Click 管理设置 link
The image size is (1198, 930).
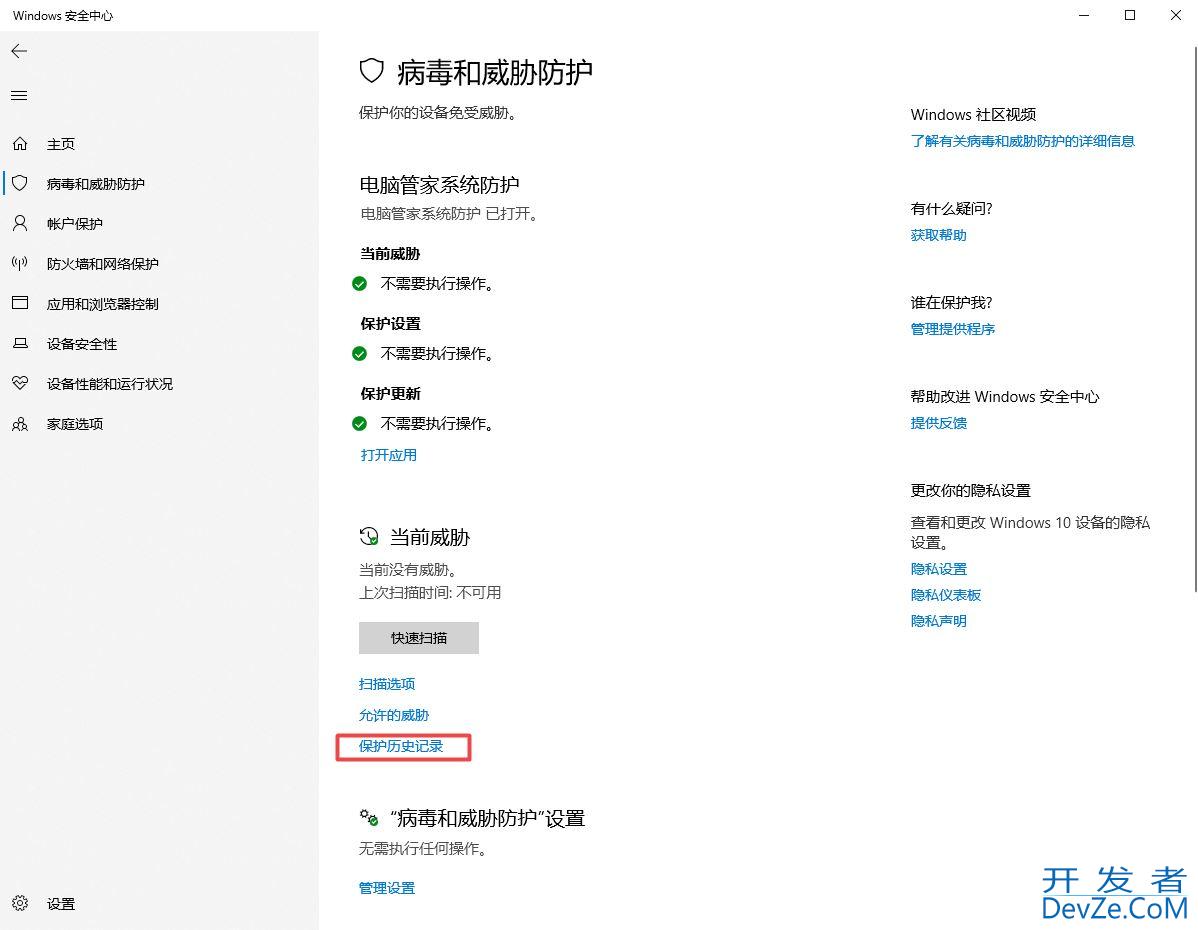pos(387,888)
